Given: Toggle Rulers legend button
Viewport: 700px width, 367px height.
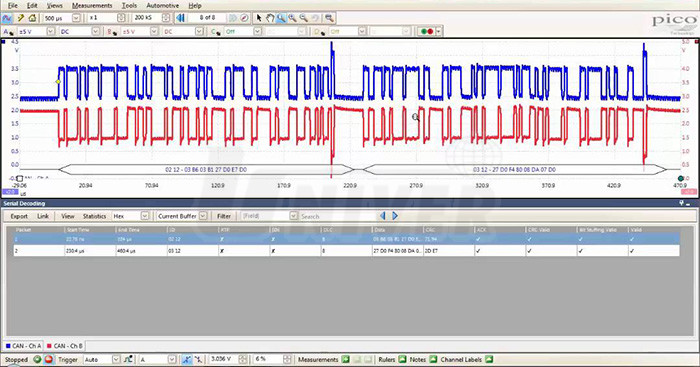Looking at the screenshot, I should pyautogui.click(x=402, y=359).
